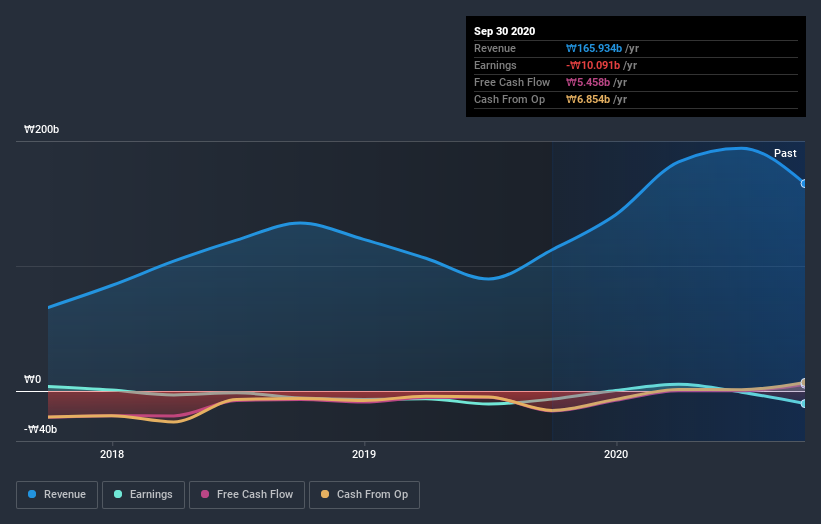Click the Free Cash Flow label in tooltip
The height and width of the screenshot is (524, 821).
512,83
